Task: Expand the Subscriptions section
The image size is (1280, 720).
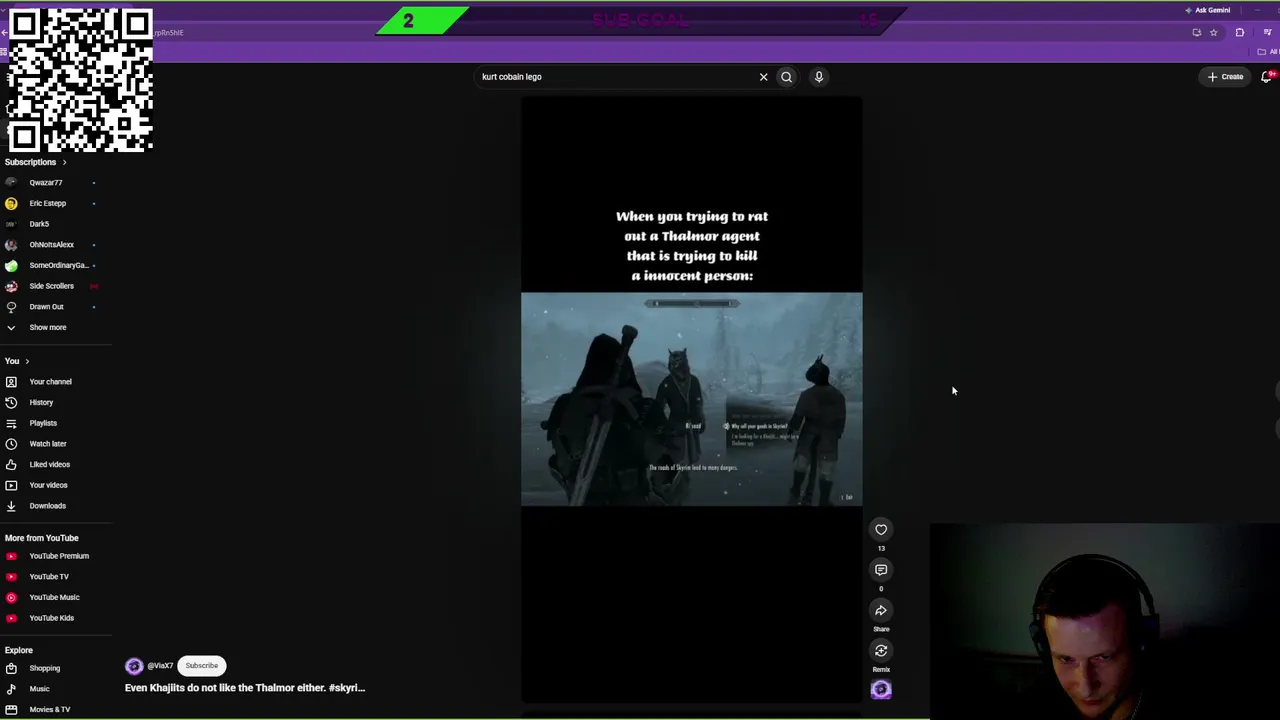Action: click(36, 162)
